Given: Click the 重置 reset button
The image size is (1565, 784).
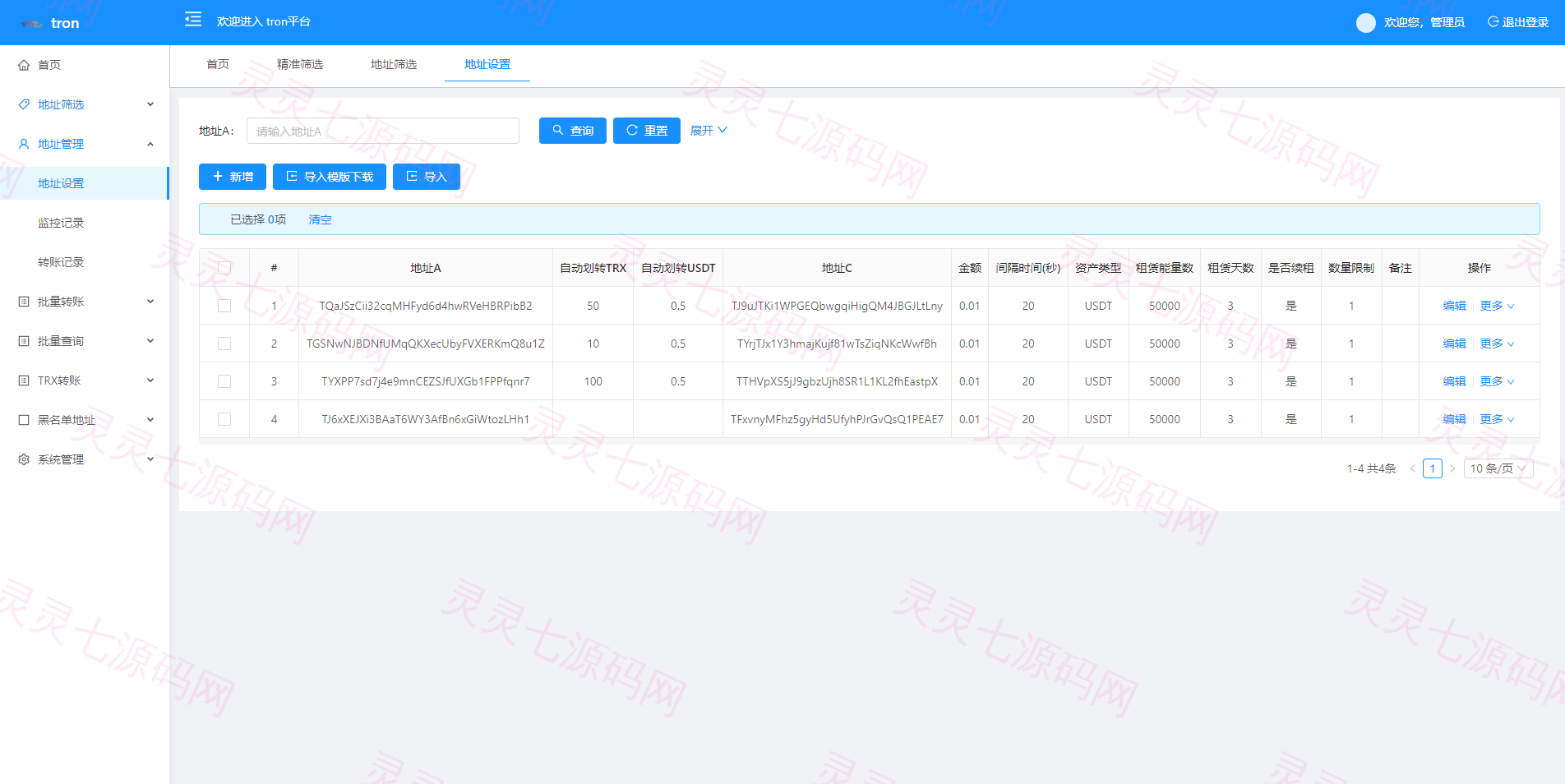Looking at the screenshot, I should tap(647, 131).
